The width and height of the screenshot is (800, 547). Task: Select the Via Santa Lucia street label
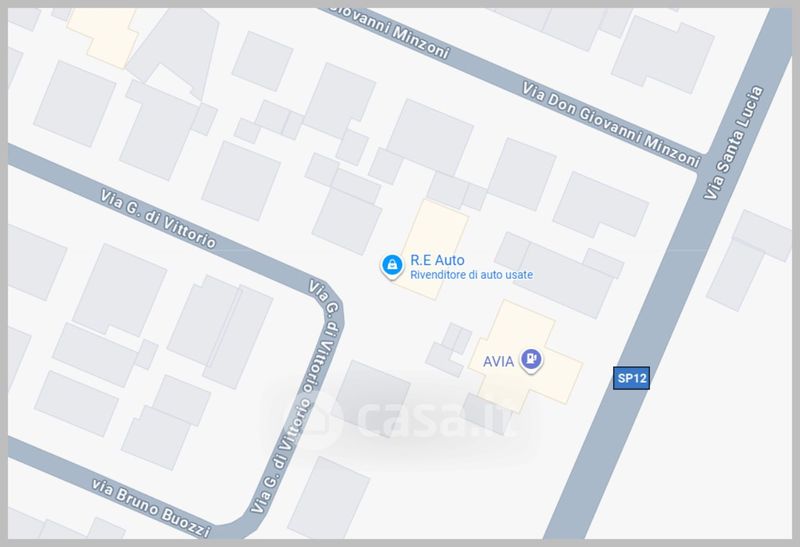pos(733,142)
